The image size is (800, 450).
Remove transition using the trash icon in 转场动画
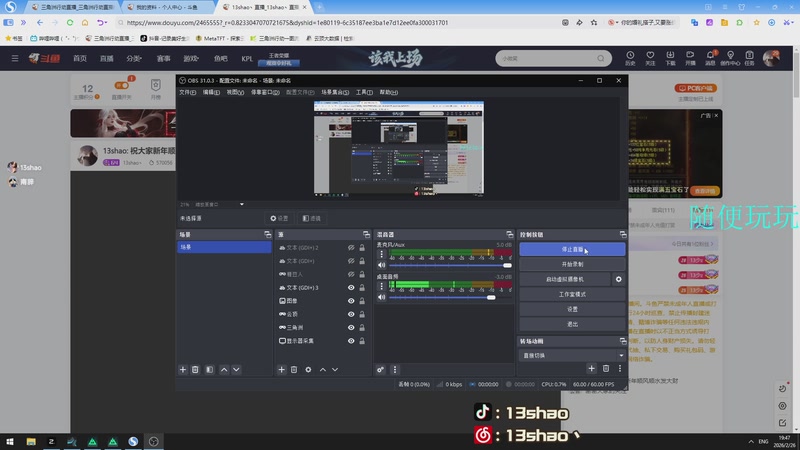pyautogui.click(x=606, y=368)
